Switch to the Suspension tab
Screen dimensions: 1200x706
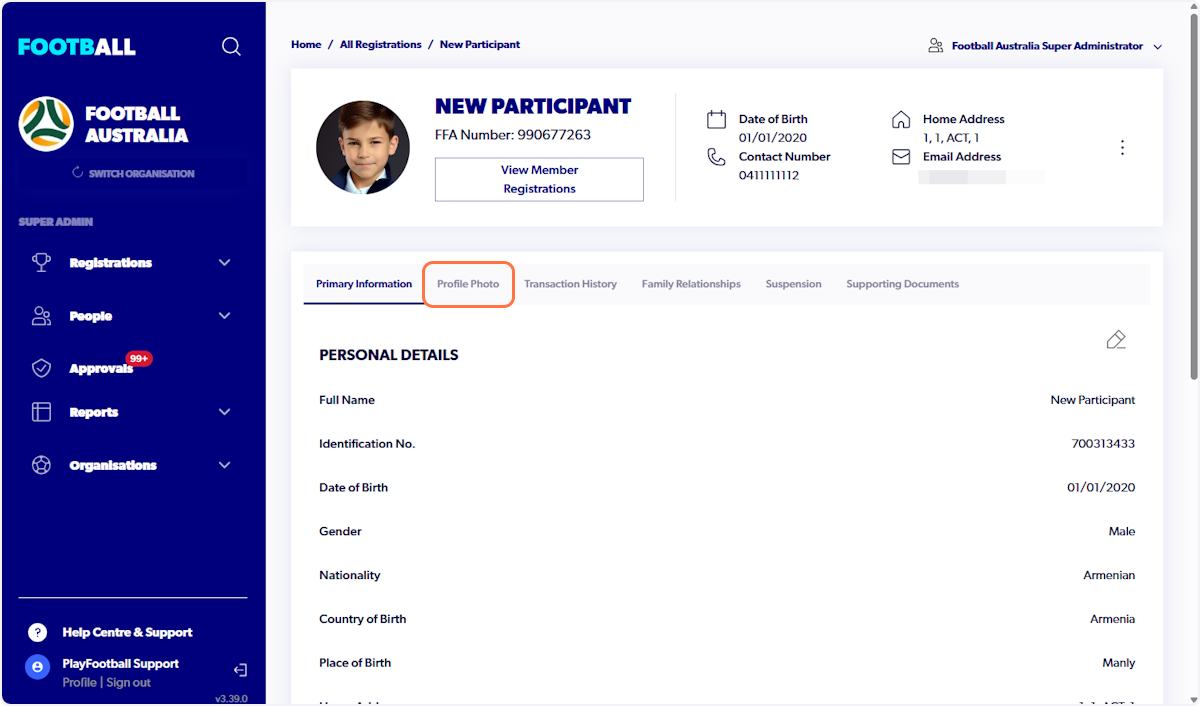point(793,284)
